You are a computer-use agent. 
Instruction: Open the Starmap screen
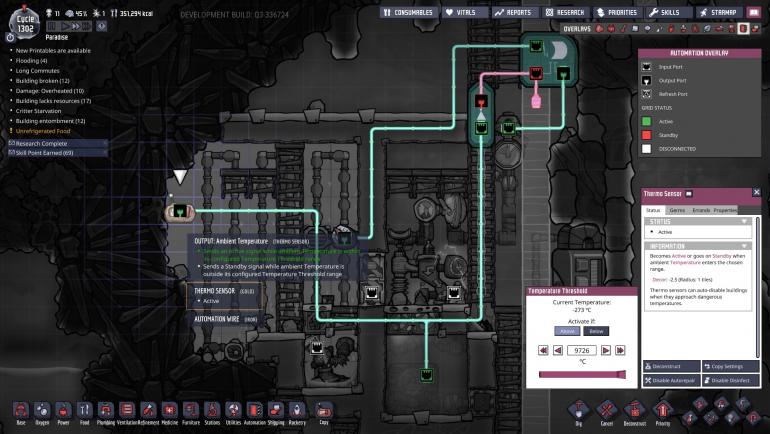[x=719, y=12]
